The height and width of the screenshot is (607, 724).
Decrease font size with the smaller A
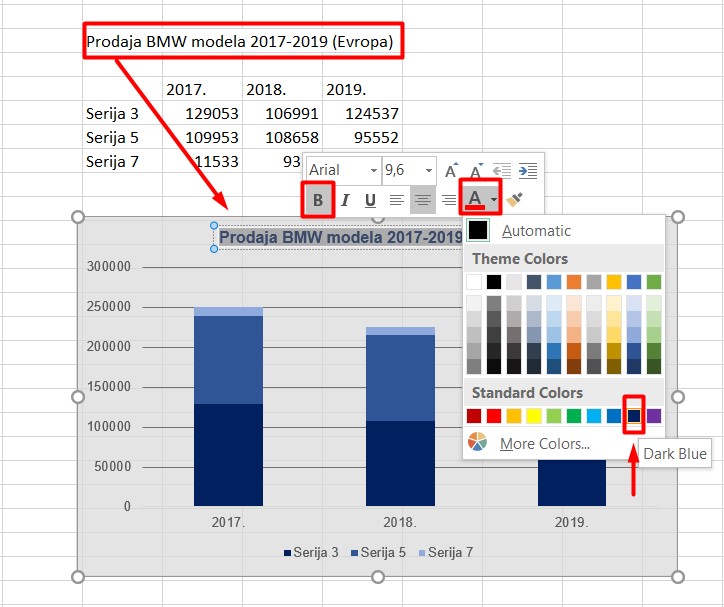(476, 171)
